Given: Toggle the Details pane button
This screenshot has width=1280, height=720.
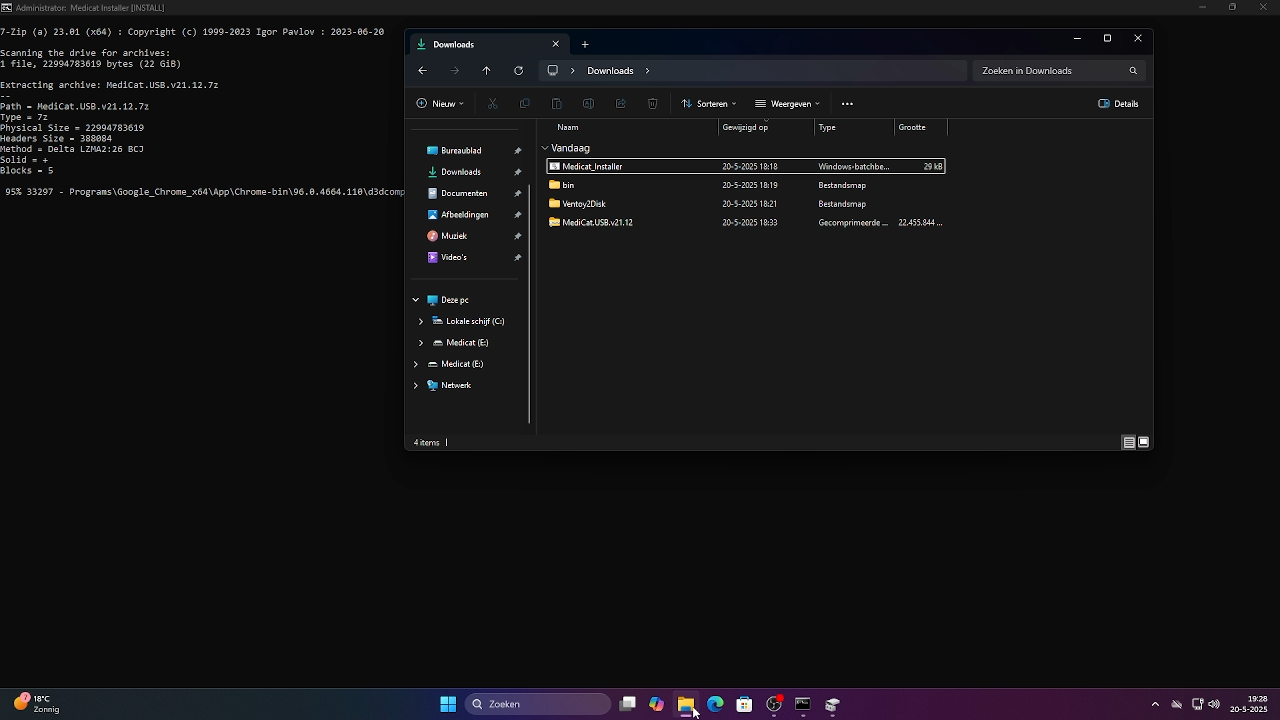Looking at the screenshot, I should click(x=1118, y=104).
